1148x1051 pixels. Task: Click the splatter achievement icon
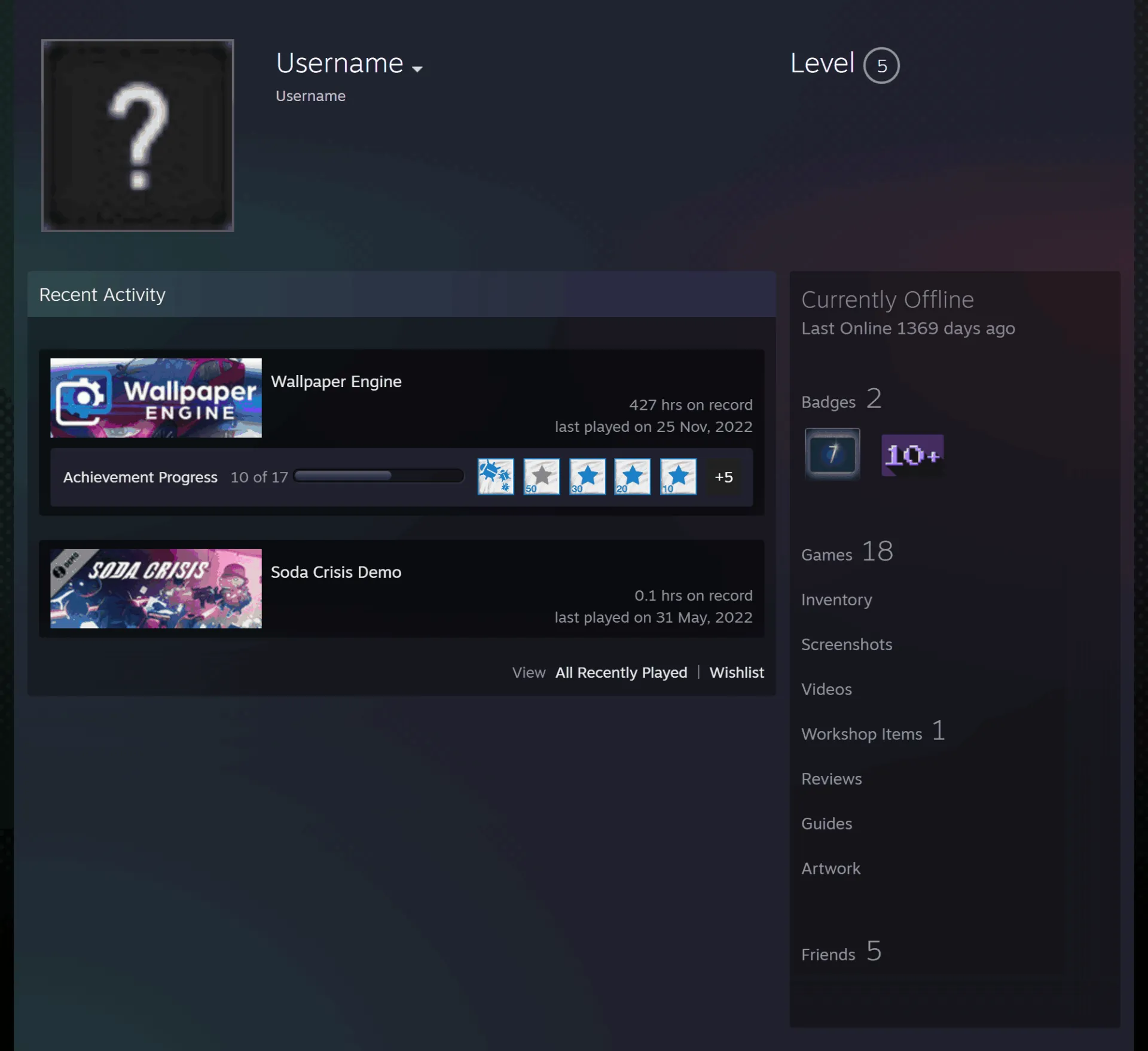pos(496,477)
